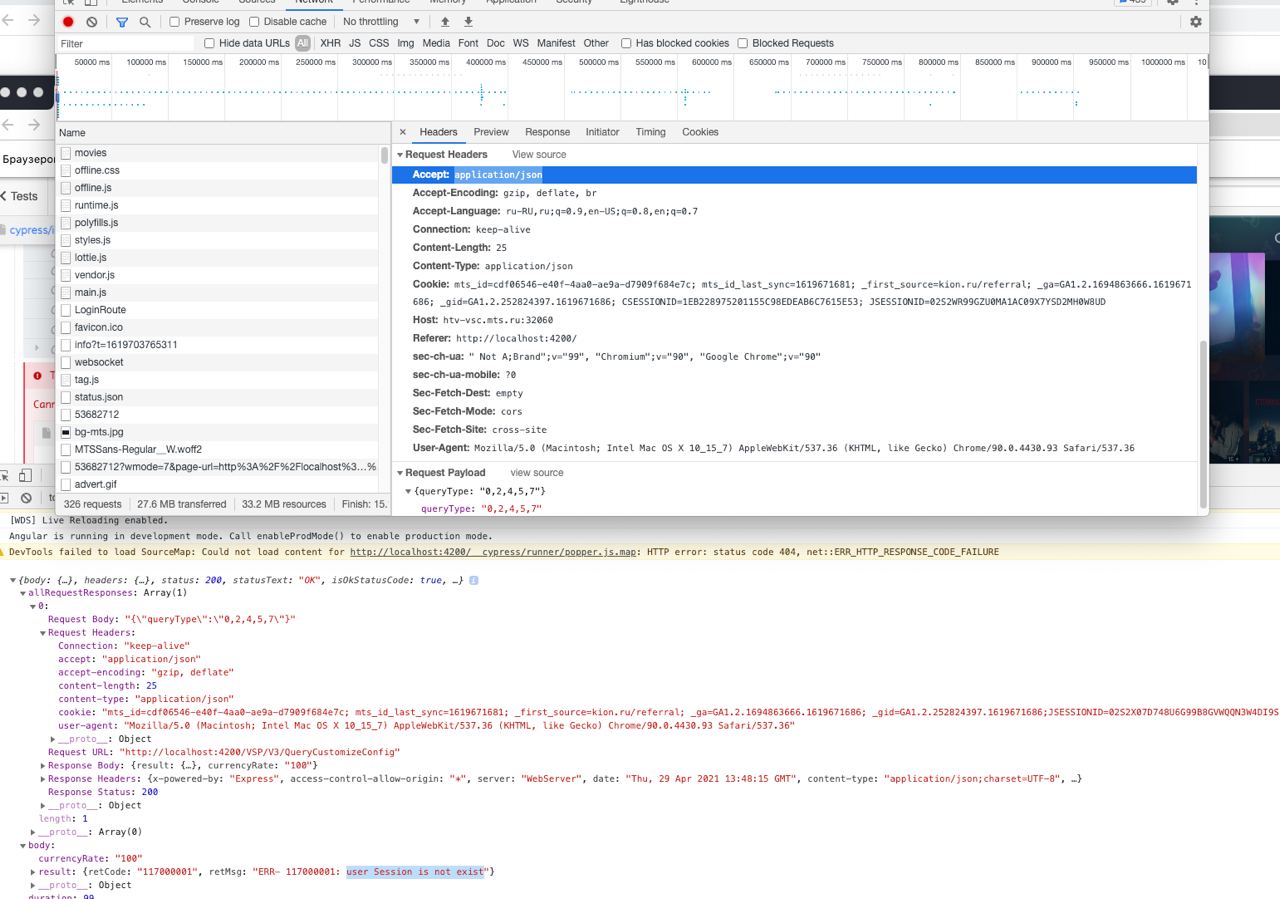Click the red record network log button
The width and height of the screenshot is (1280, 899).
pos(68,22)
